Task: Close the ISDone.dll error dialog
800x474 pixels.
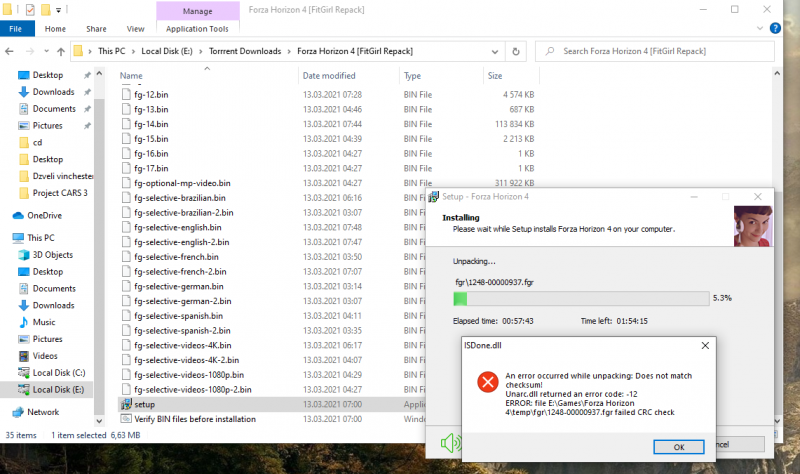Action: pyautogui.click(x=703, y=345)
